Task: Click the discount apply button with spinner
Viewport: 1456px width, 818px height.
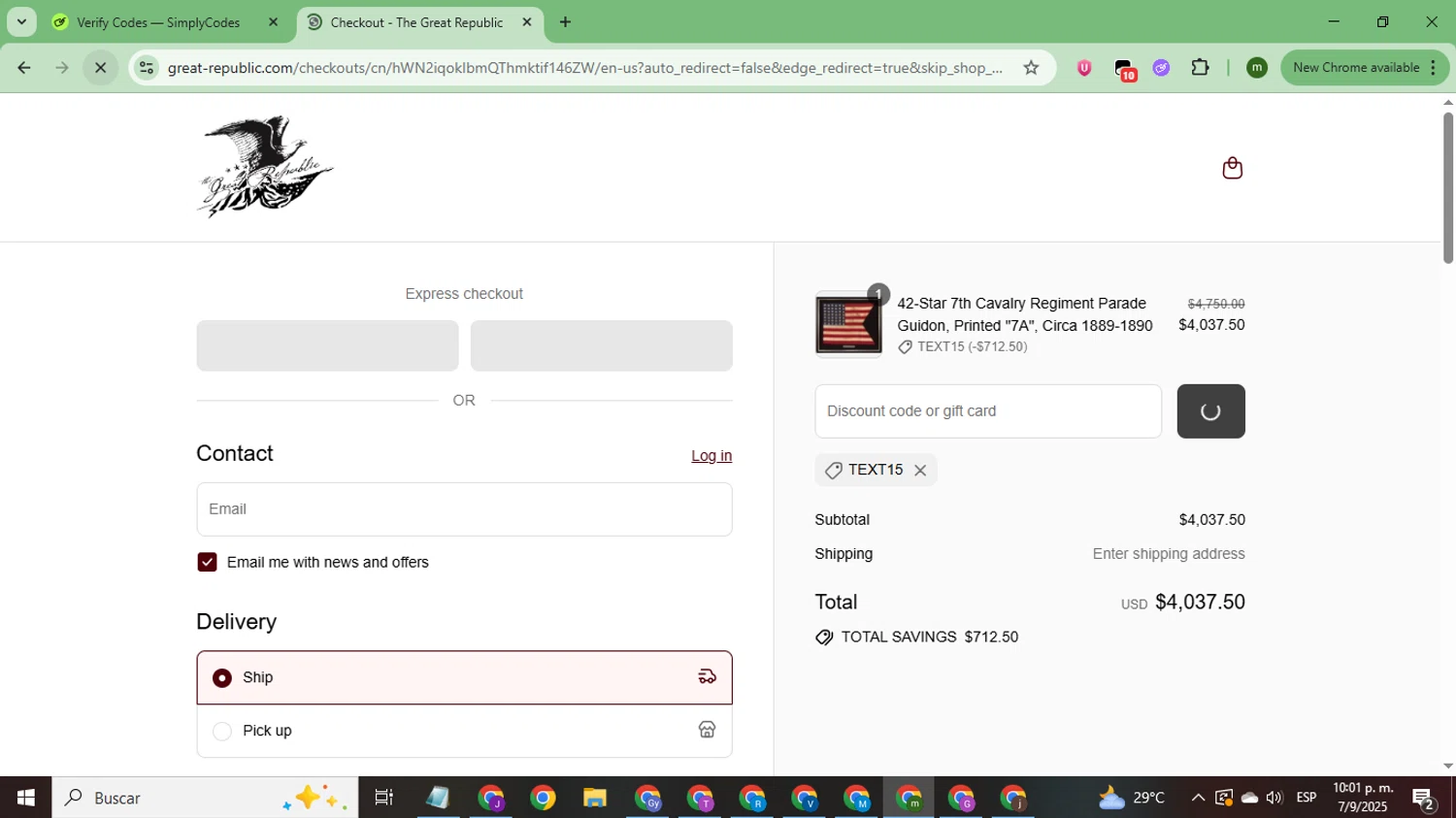Action: tap(1210, 411)
